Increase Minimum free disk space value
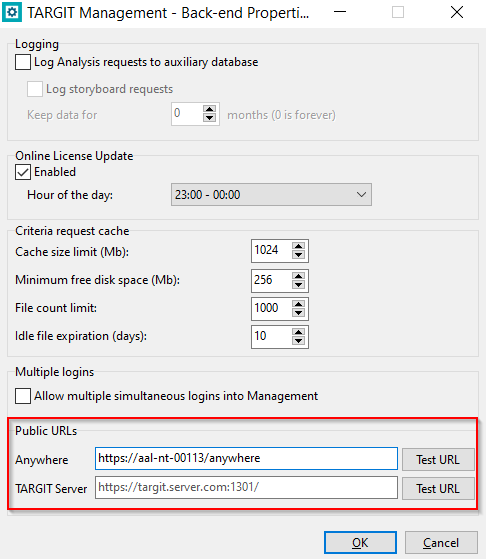Screen dimensions: 486x559 [298, 276]
